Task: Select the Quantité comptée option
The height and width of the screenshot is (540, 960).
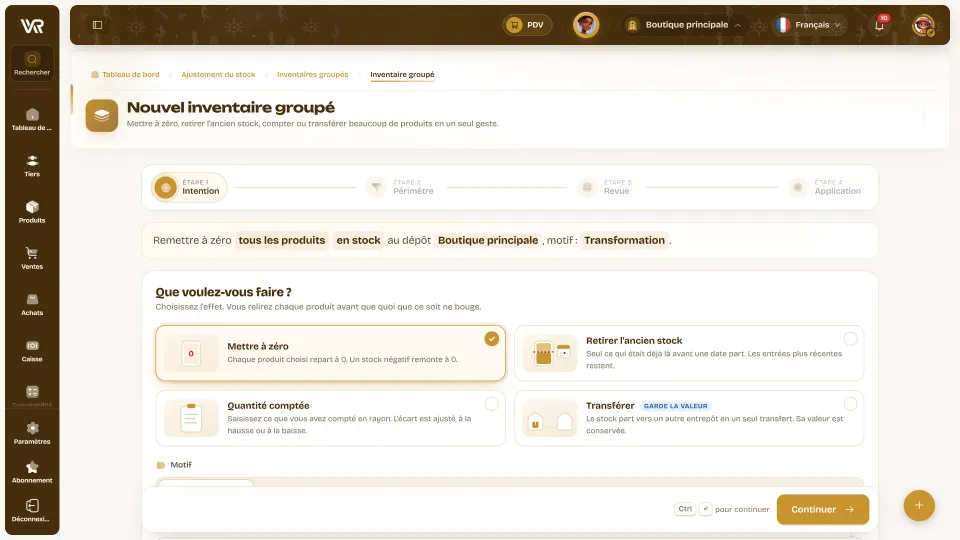Action: [331, 418]
